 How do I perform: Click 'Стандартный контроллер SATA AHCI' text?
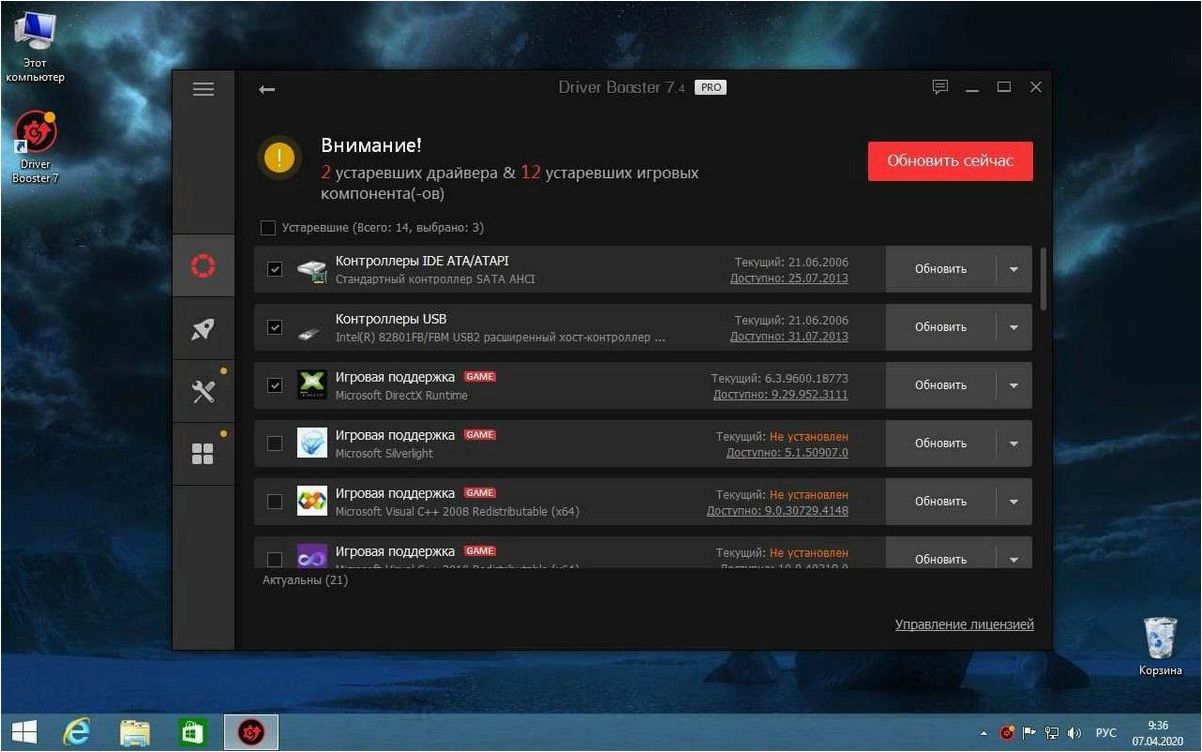435,279
